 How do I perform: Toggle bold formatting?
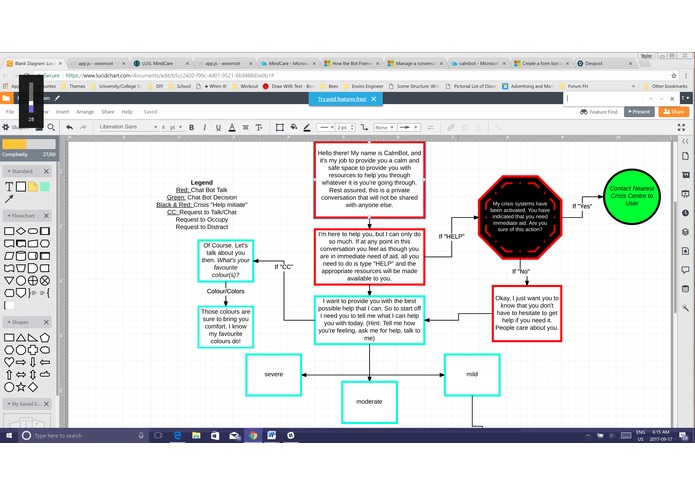[x=191, y=128]
